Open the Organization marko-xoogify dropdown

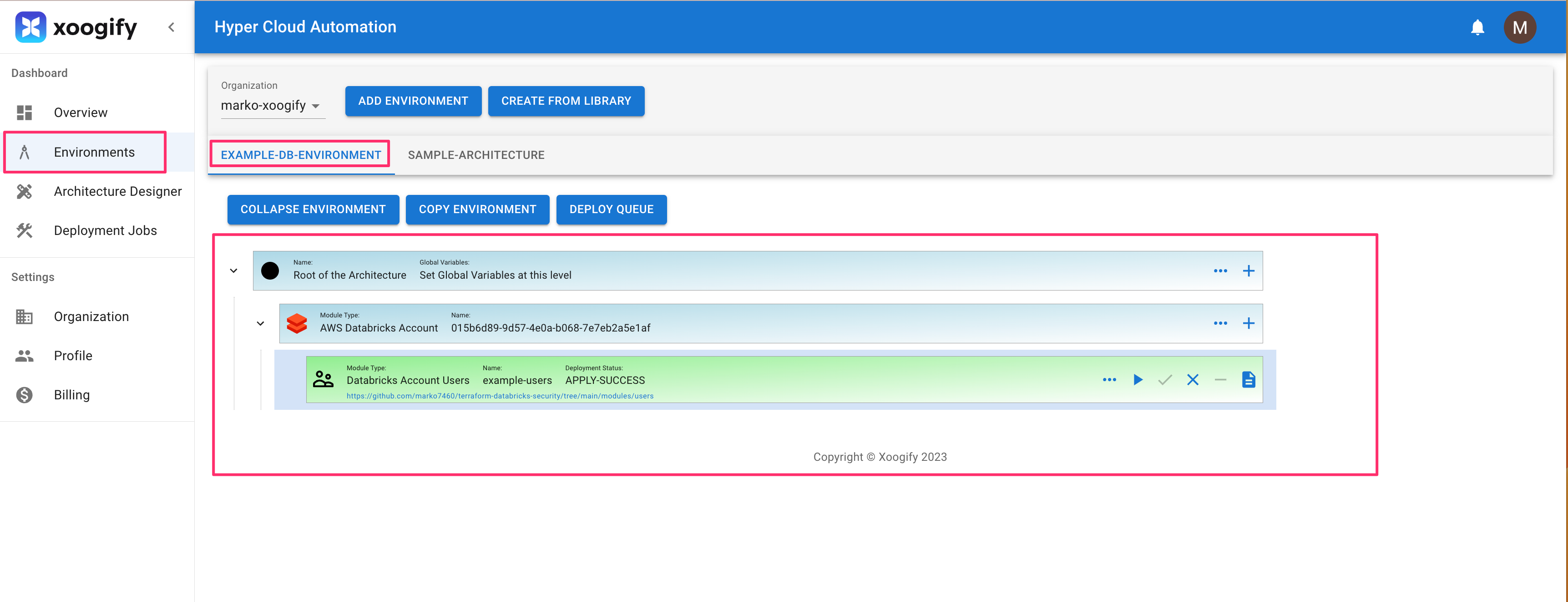tap(271, 105)
